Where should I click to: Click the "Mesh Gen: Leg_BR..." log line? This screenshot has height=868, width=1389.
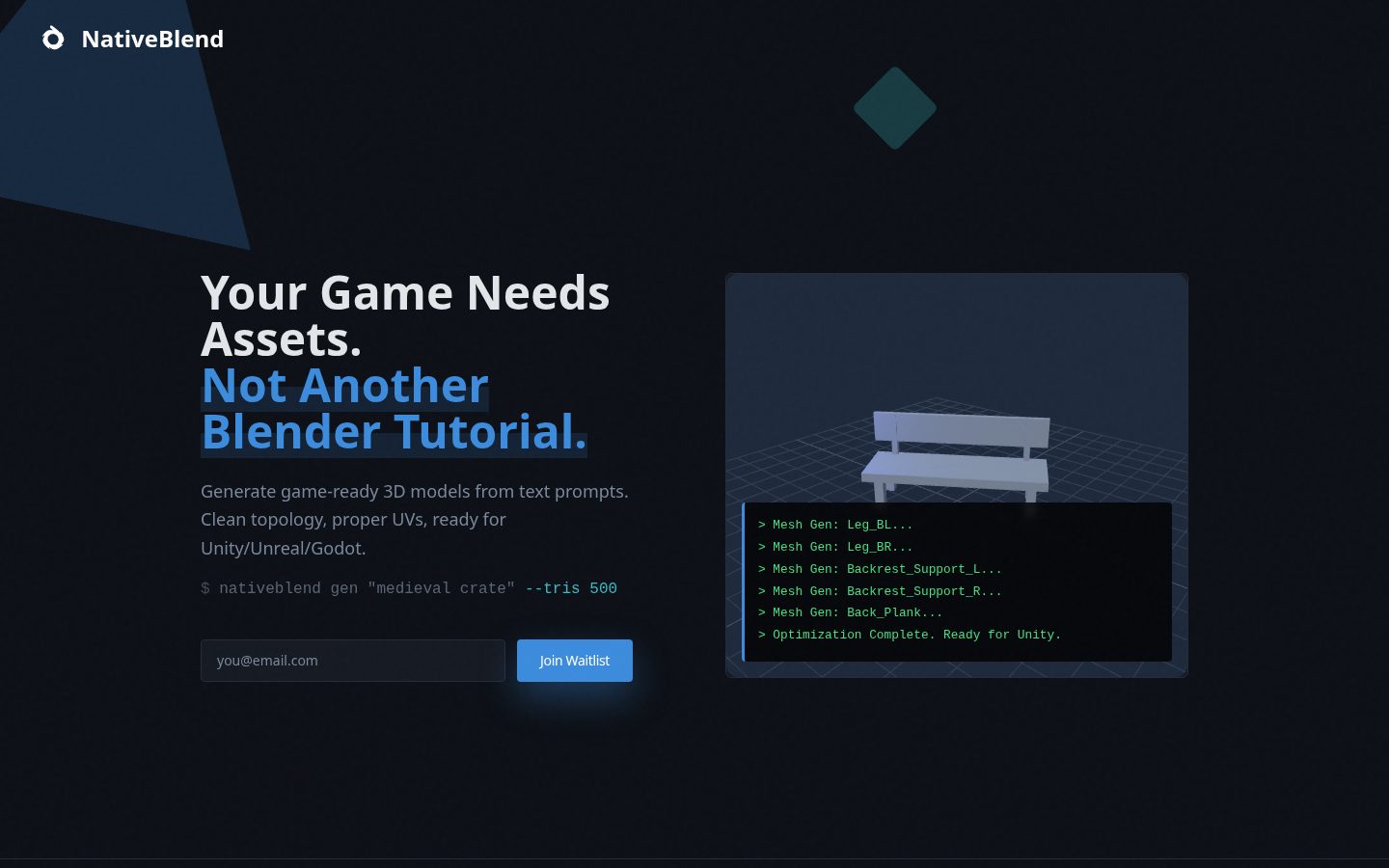point(835,547)
